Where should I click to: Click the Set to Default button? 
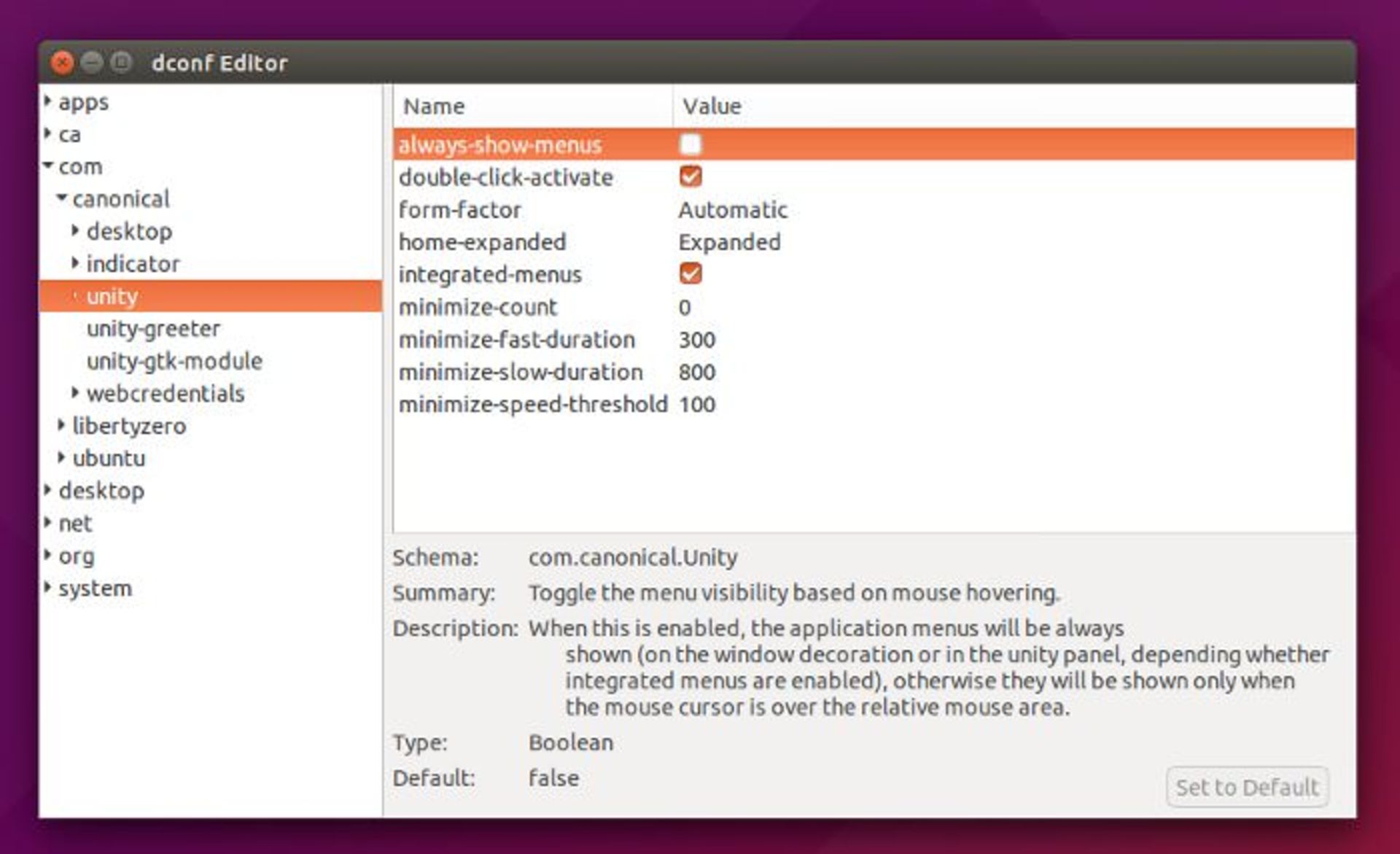[1246, 787]
